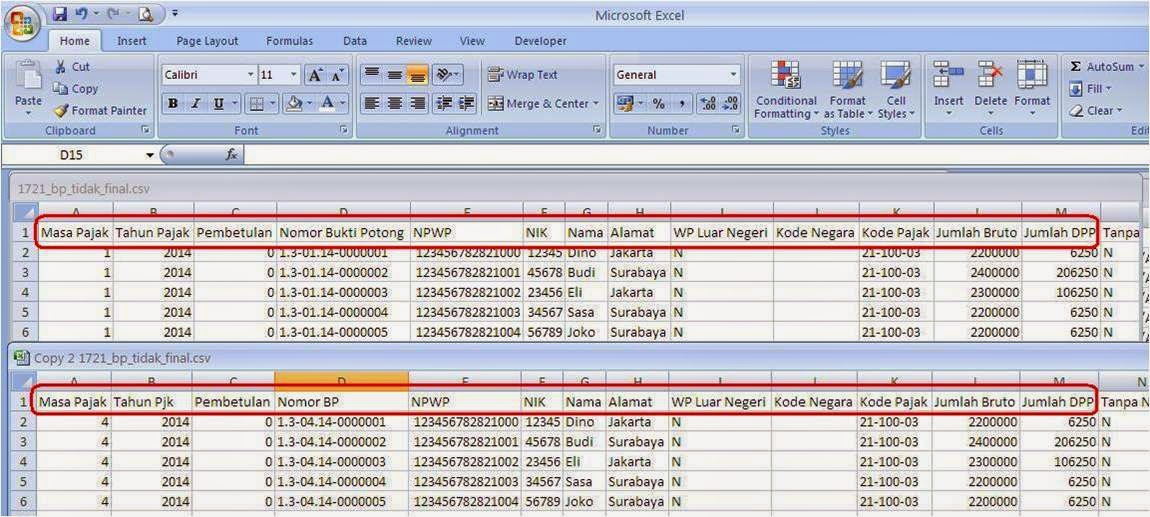The image size is (1150, 517).
Task: Apply Comma Style number format
Action: pos(681,104)
